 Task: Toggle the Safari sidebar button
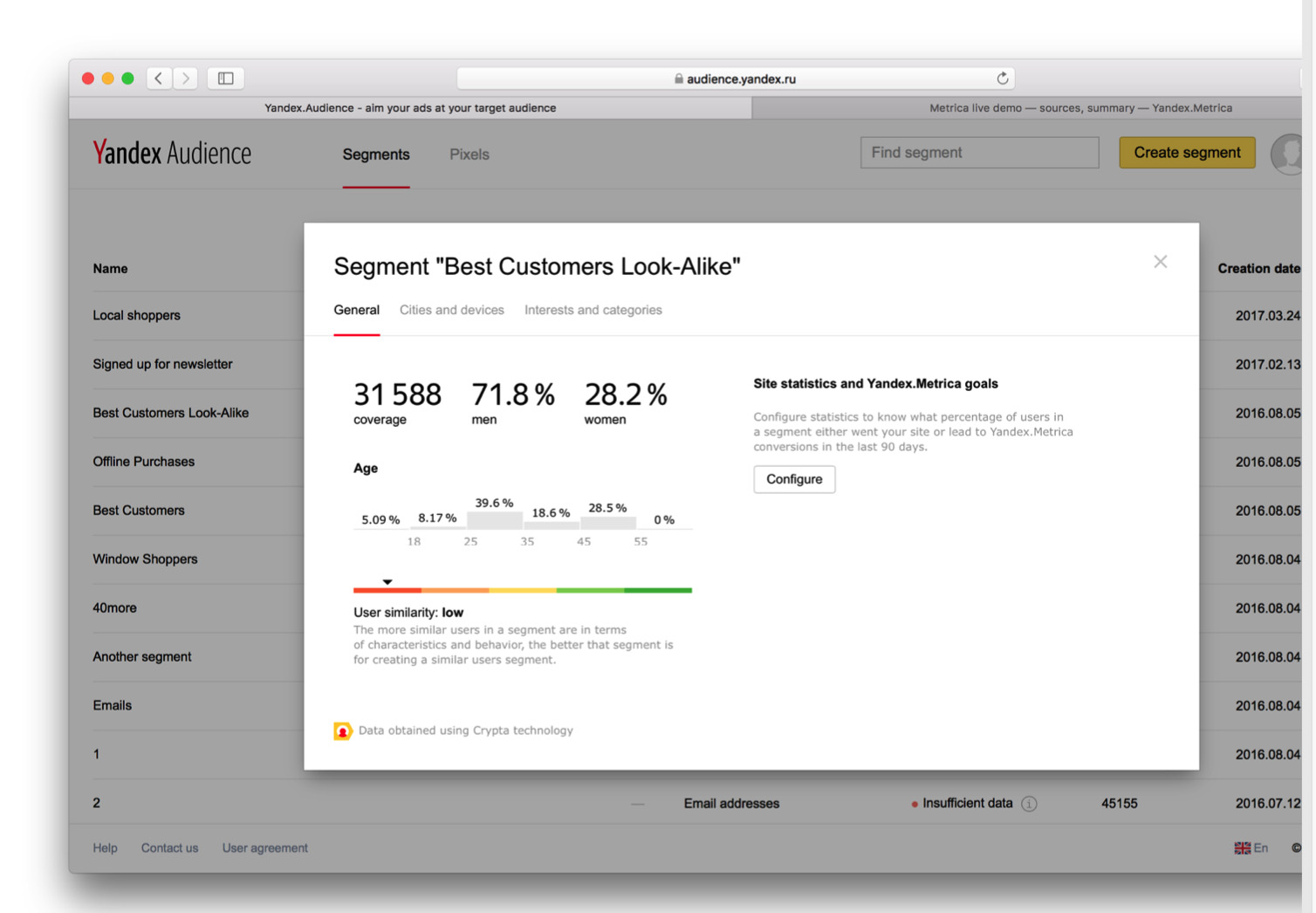225,79
